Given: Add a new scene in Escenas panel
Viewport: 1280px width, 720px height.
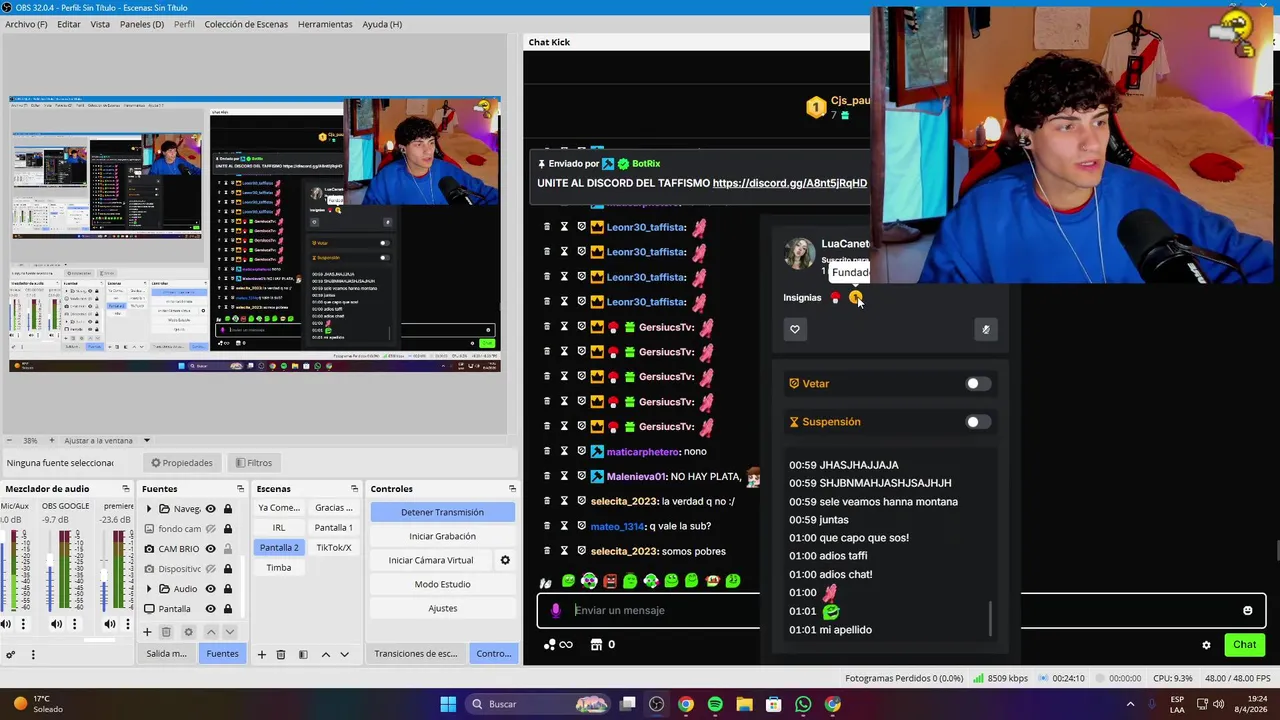Looking at the screenshot, I should click(x=261, y=654).
